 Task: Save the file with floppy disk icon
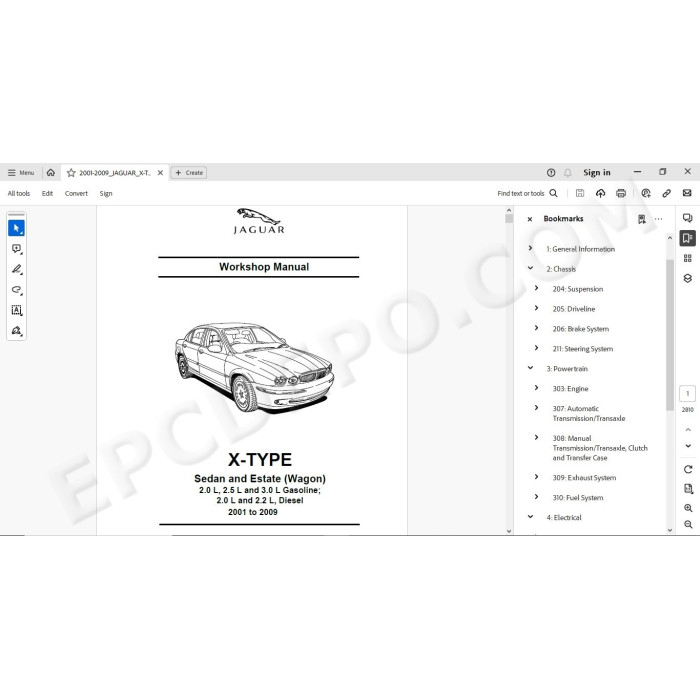(580, 193)
